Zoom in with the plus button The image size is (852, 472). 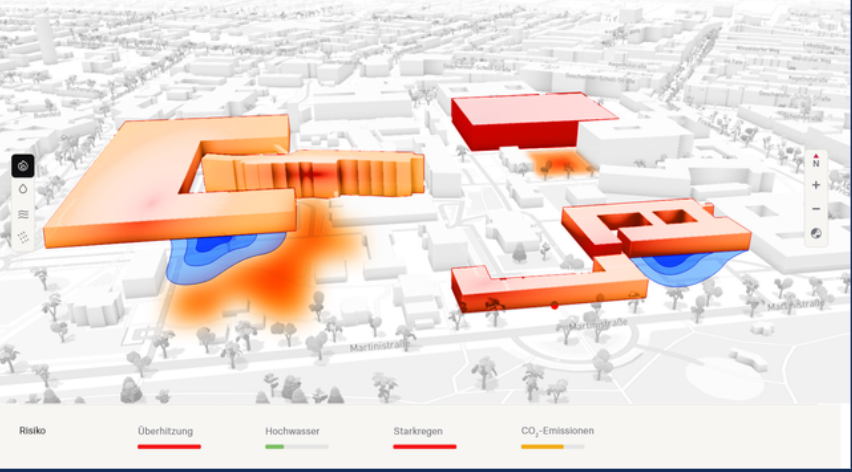pos(816,185)
